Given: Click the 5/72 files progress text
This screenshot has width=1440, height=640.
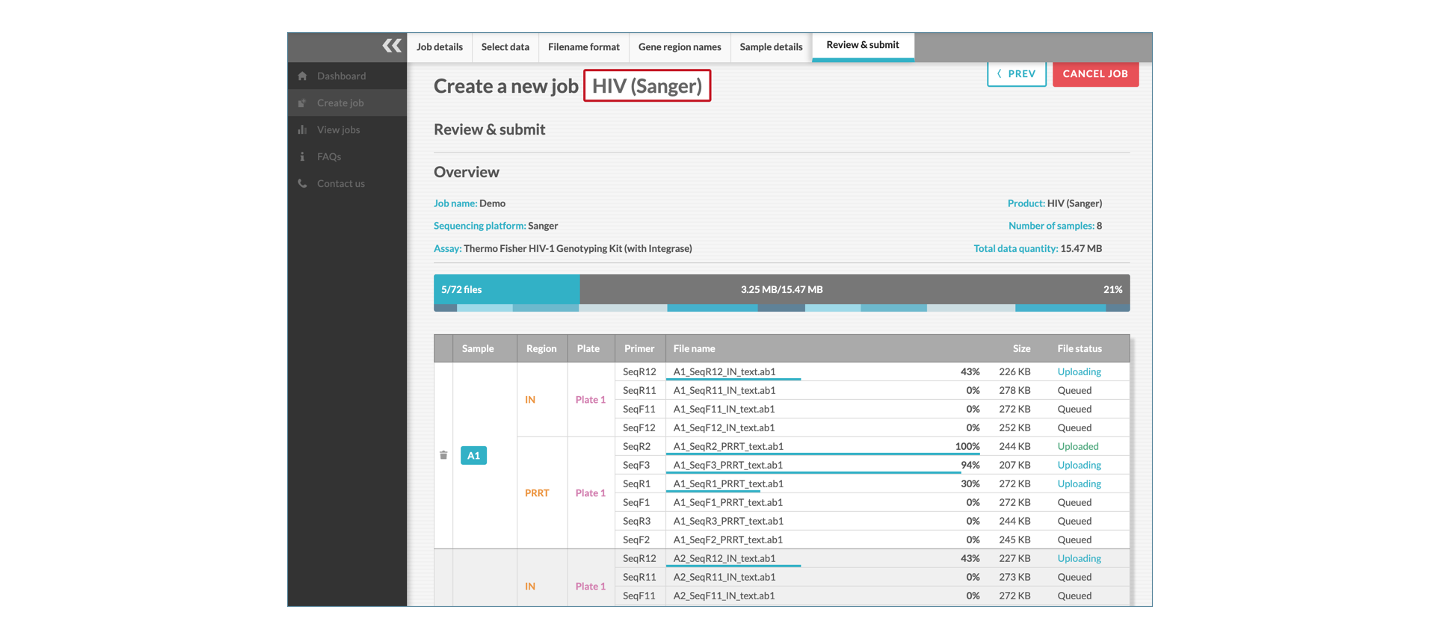Looking at the screenshot, I should click(x=461, y=290).
